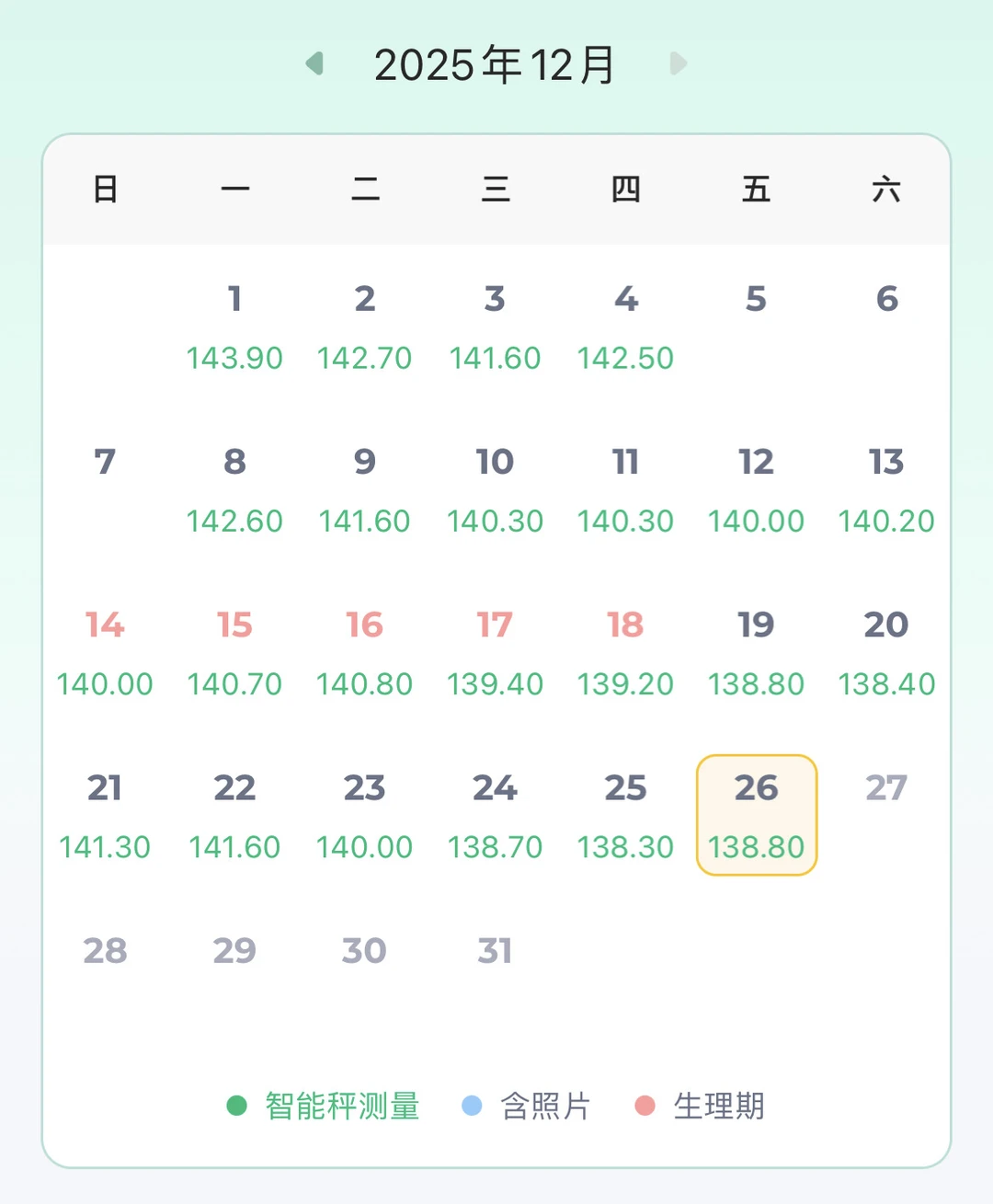Select December 18 period day 139.20

click(625, 652)
